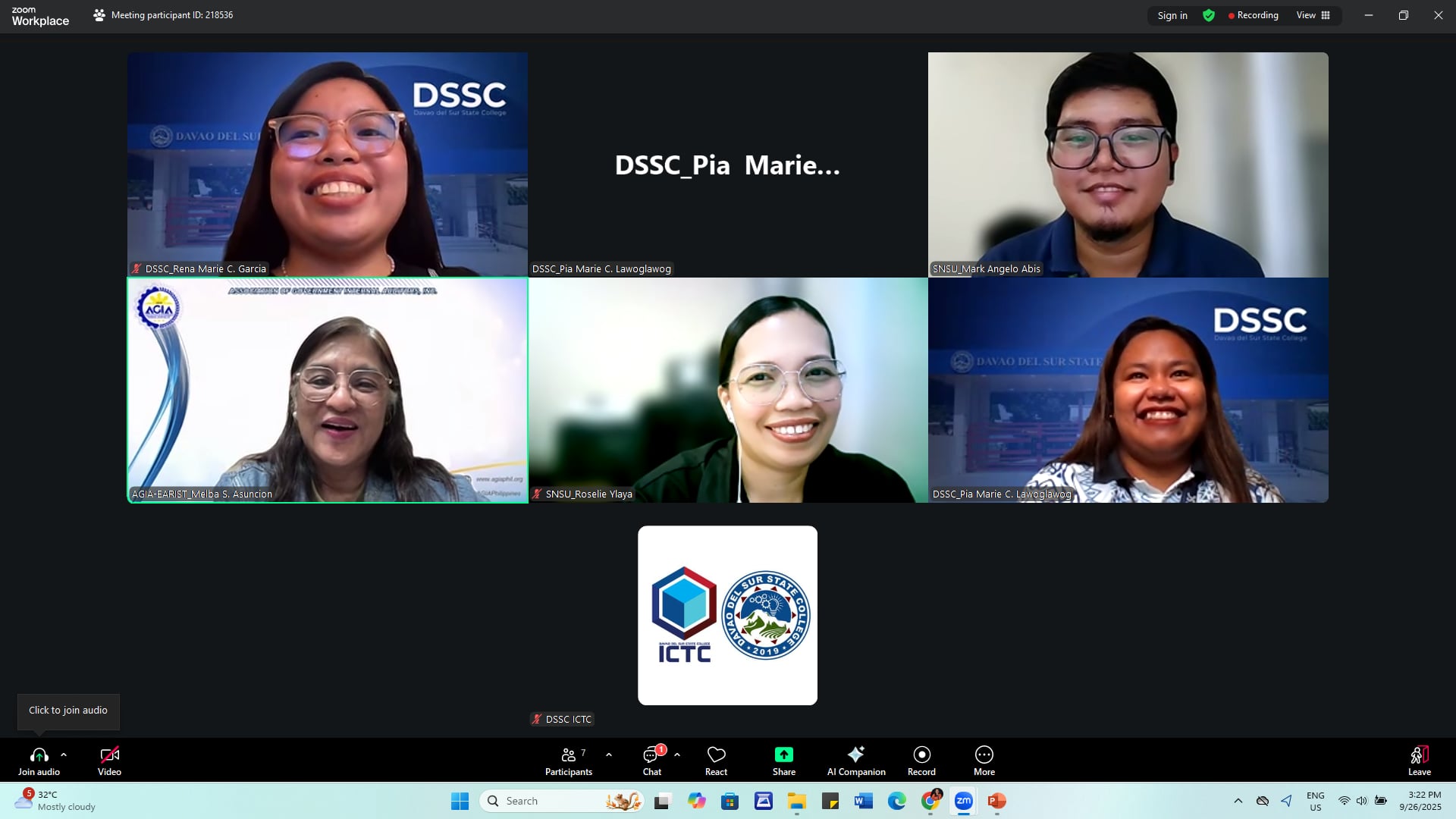Open the AI Companion sparkle icon
The width and height of the screenshot is (1456, 819).
point(855,755)
